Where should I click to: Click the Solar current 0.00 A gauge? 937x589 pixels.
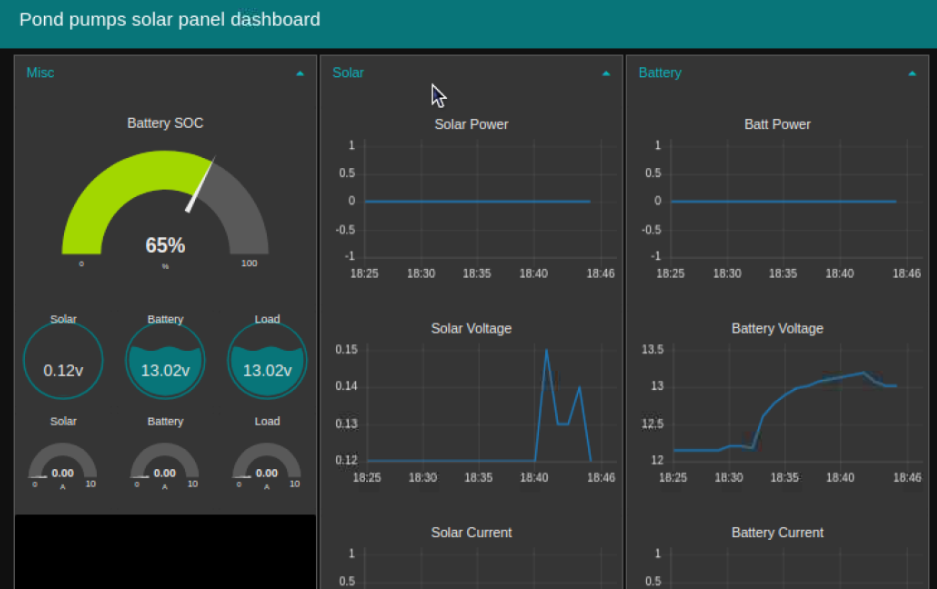pos(63,466)
